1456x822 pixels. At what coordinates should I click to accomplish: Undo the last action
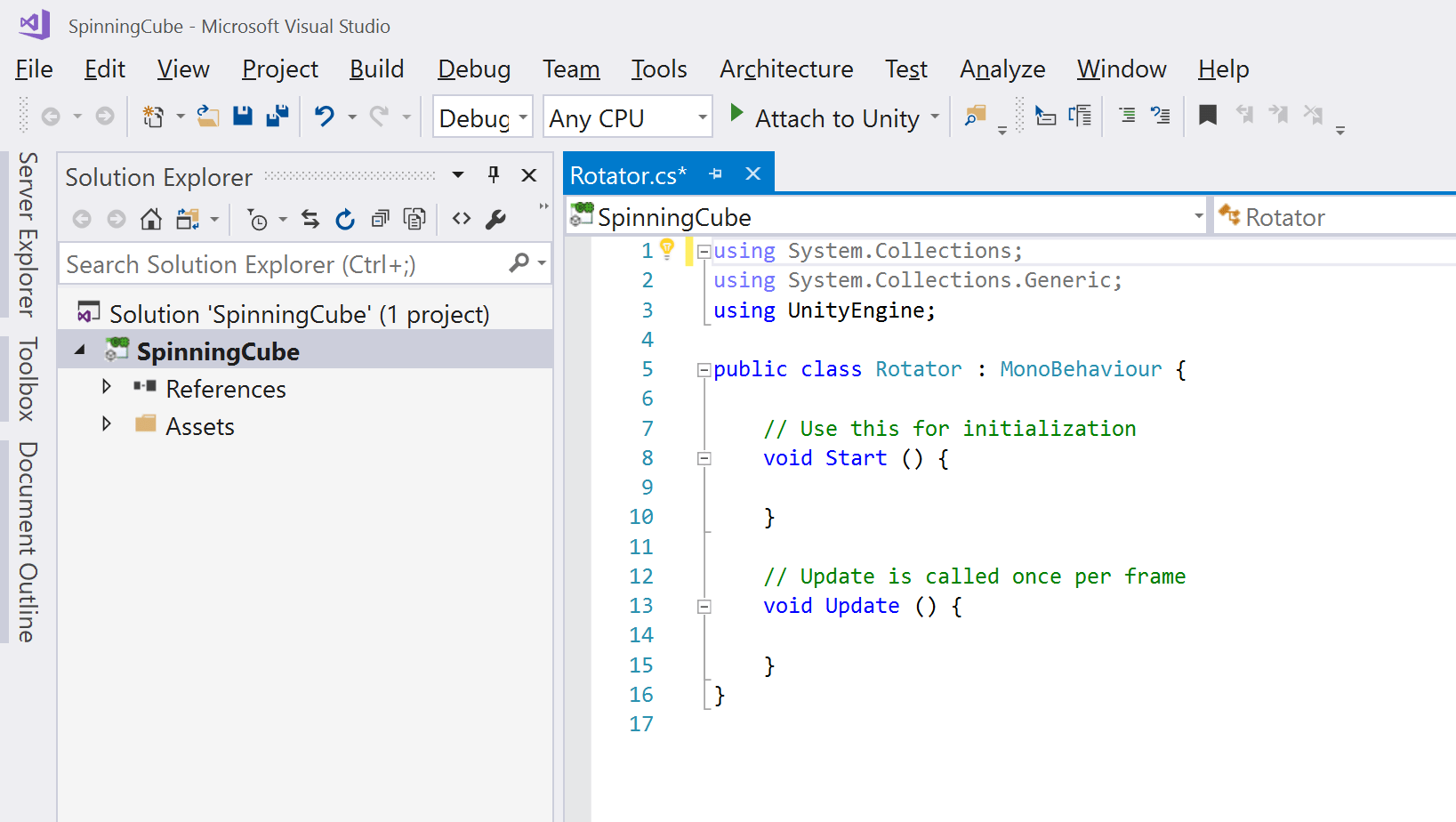(325, 117)
